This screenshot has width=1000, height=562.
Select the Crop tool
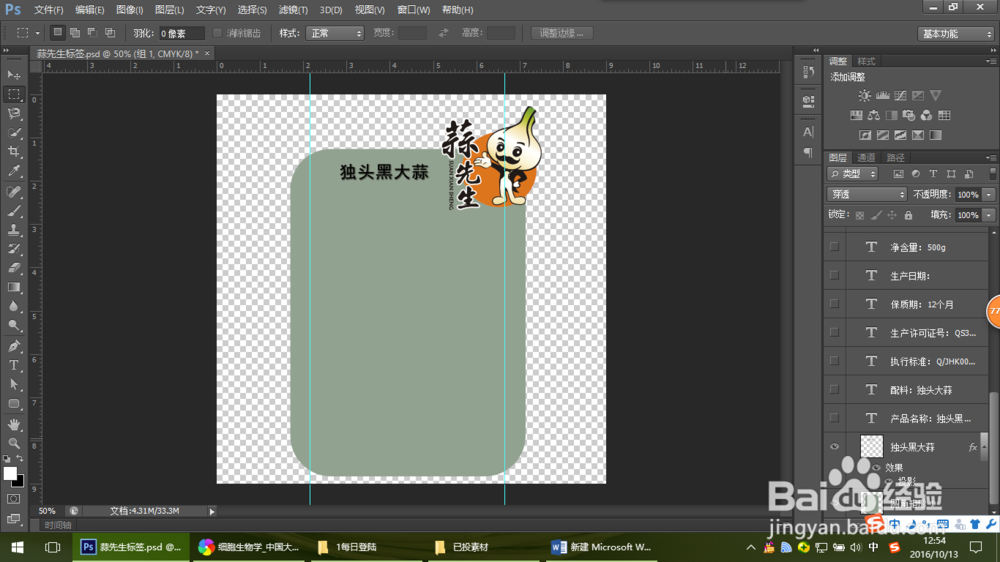coord(13,152)
